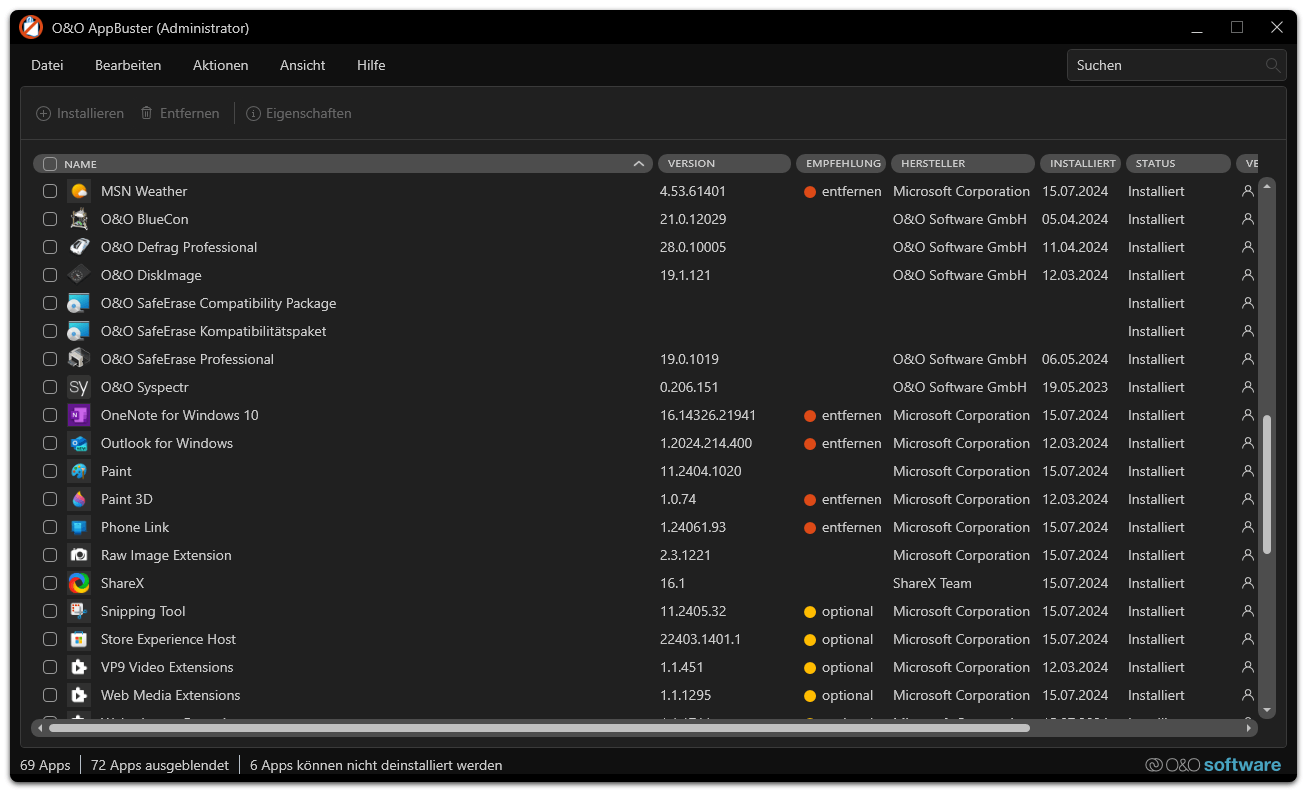
Task: Click the O&O SafeErase Professional icon
Action: [79, 359]
